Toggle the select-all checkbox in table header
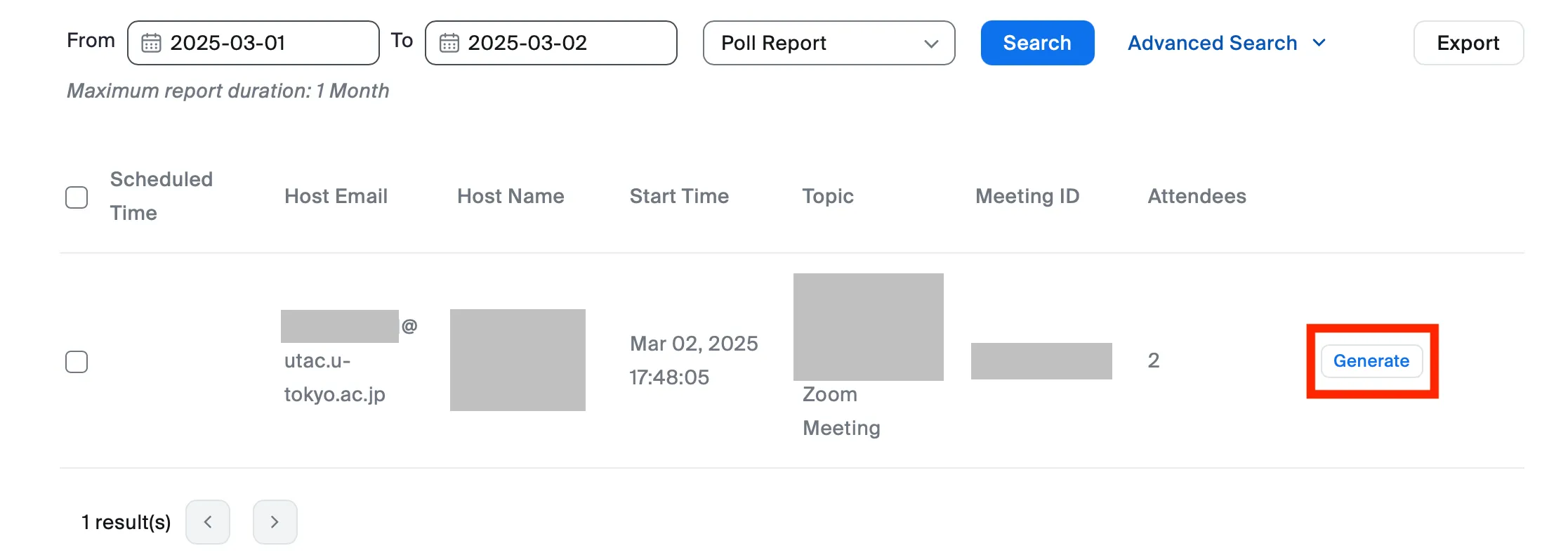The width and height of the screenshot is (1568, 553). point(77,197)
